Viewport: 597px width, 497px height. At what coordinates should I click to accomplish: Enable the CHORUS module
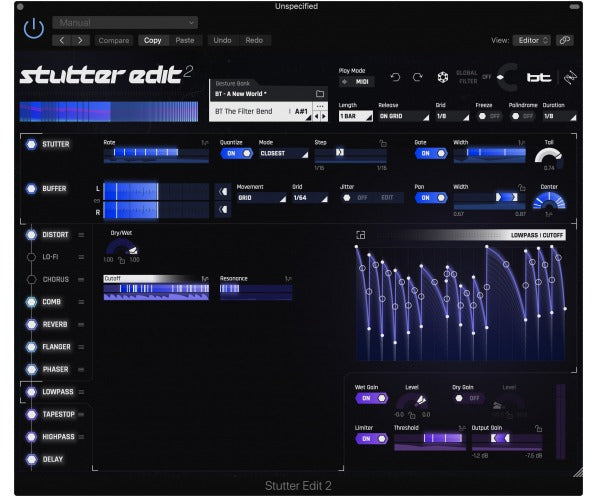31,280
